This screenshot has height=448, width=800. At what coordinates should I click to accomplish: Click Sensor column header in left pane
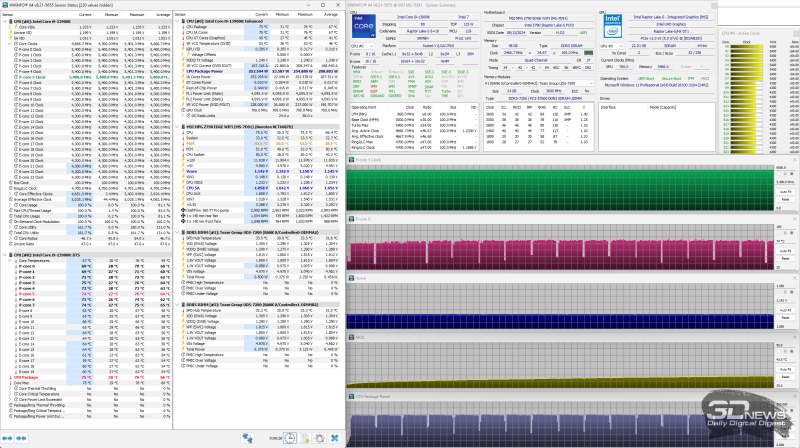click(33, 15)
